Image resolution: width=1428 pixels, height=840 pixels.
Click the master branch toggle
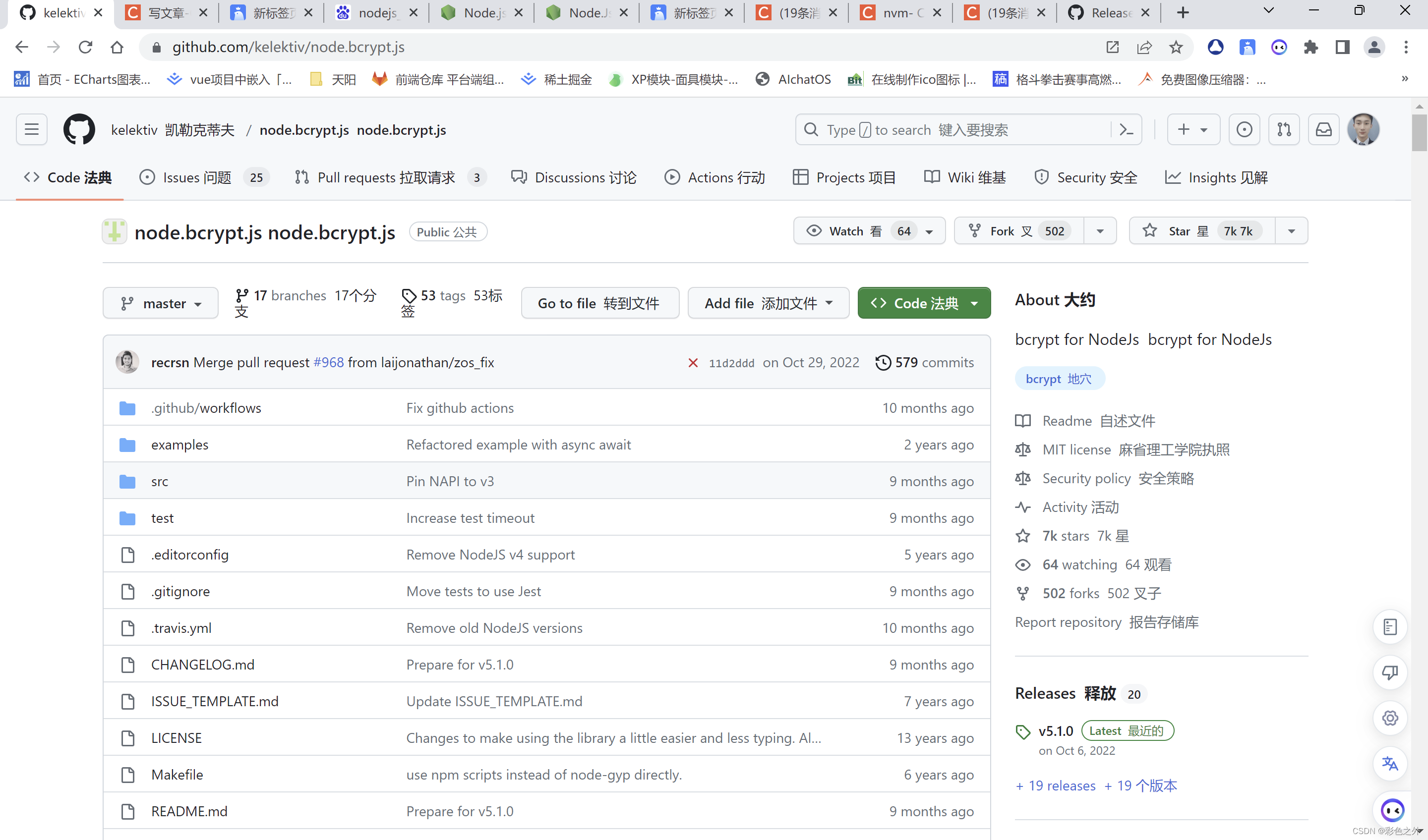[160, 303]
